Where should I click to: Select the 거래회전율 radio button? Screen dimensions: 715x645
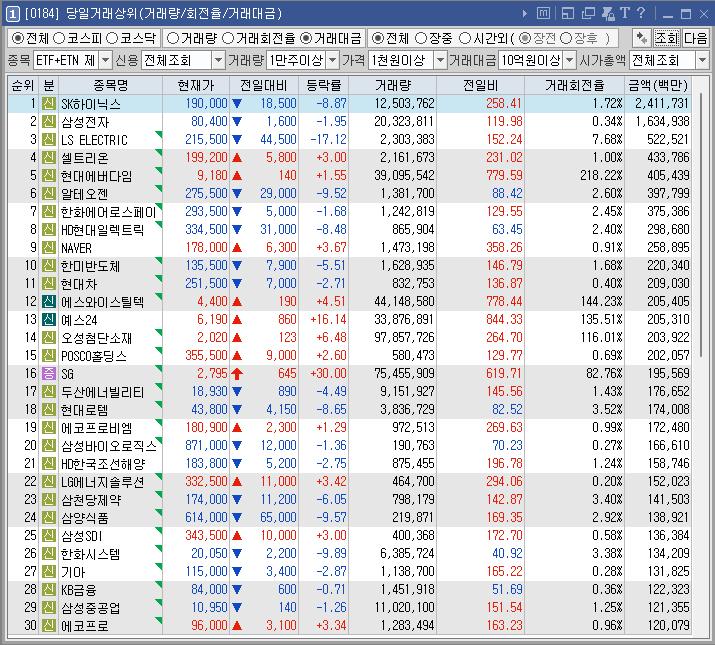point(228,38)
